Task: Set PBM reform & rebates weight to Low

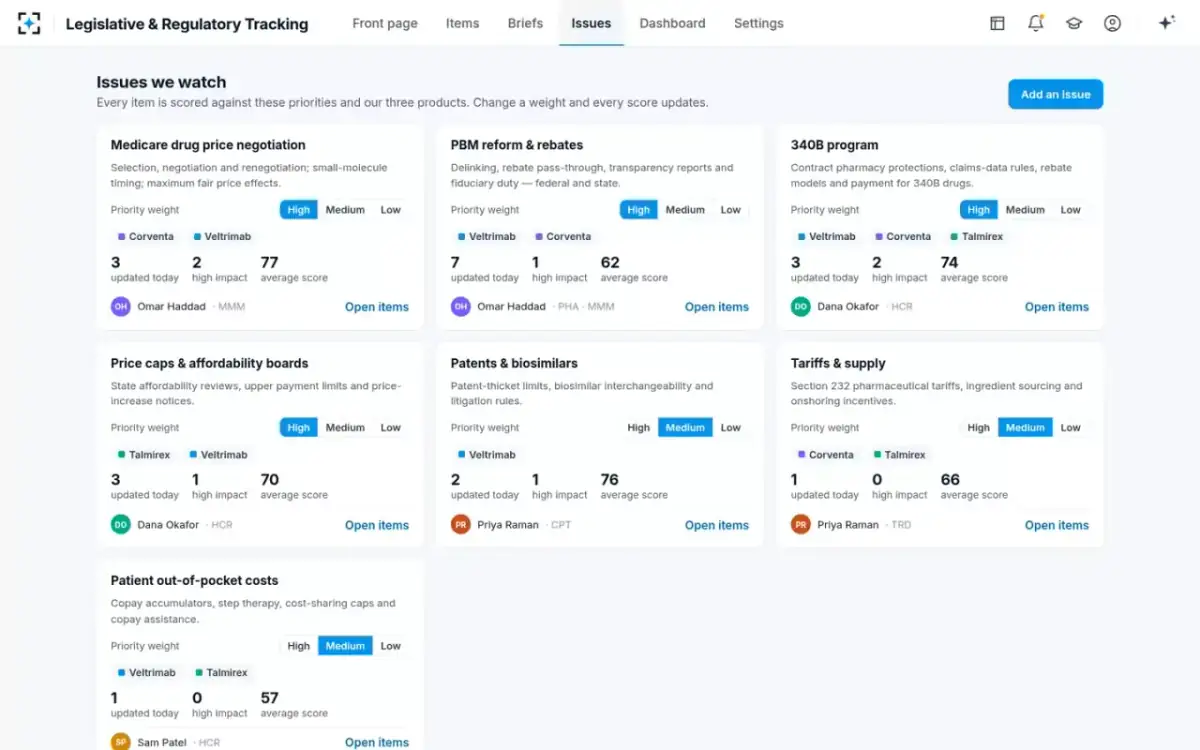Action: tap(731, 210)
